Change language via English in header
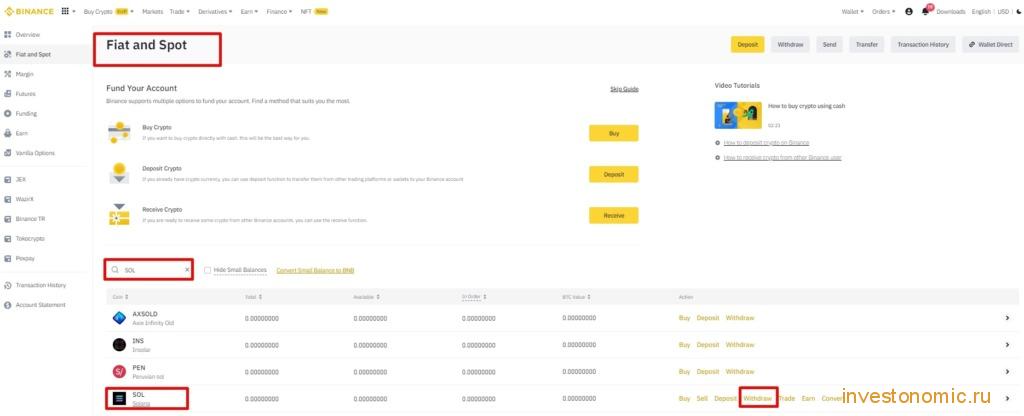 pyautogui.click(x=981, y=12)
